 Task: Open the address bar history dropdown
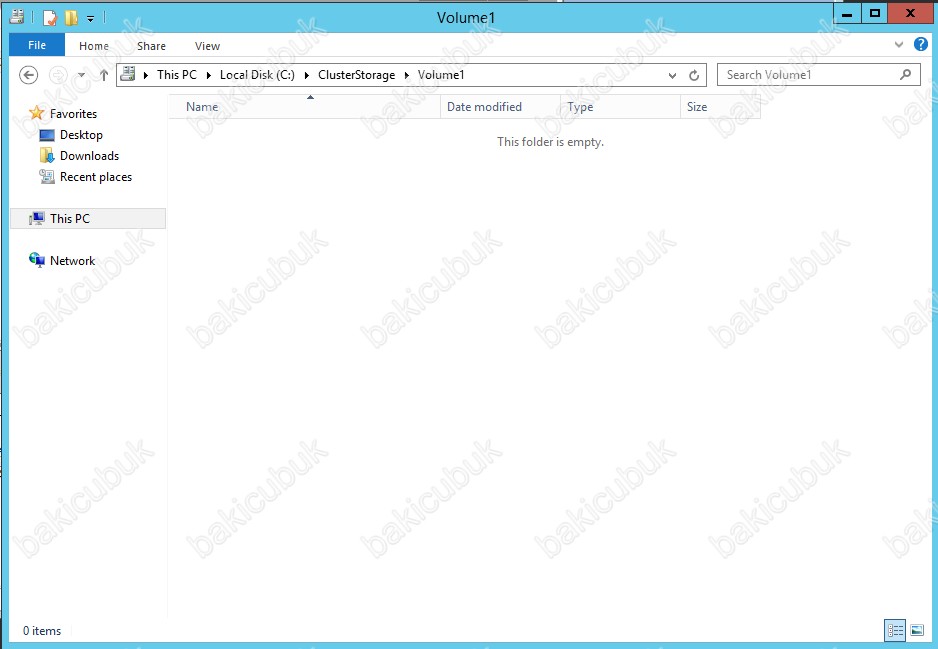click(673, 75)
